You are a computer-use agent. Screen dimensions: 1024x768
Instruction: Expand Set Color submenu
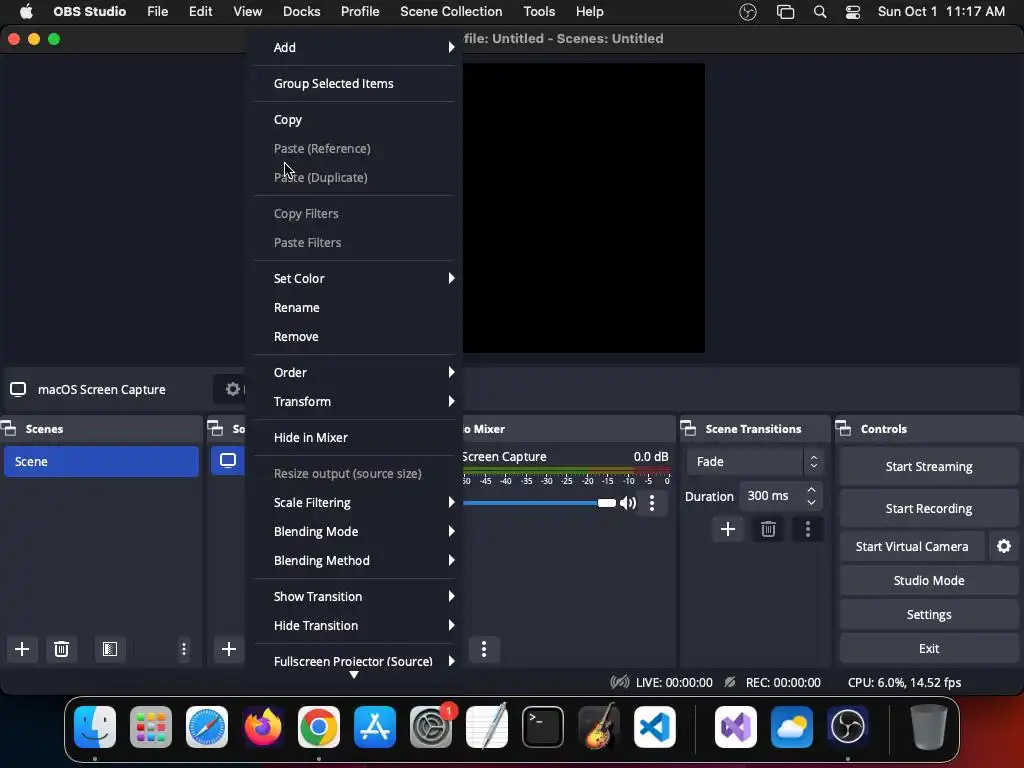pos(354,278)
